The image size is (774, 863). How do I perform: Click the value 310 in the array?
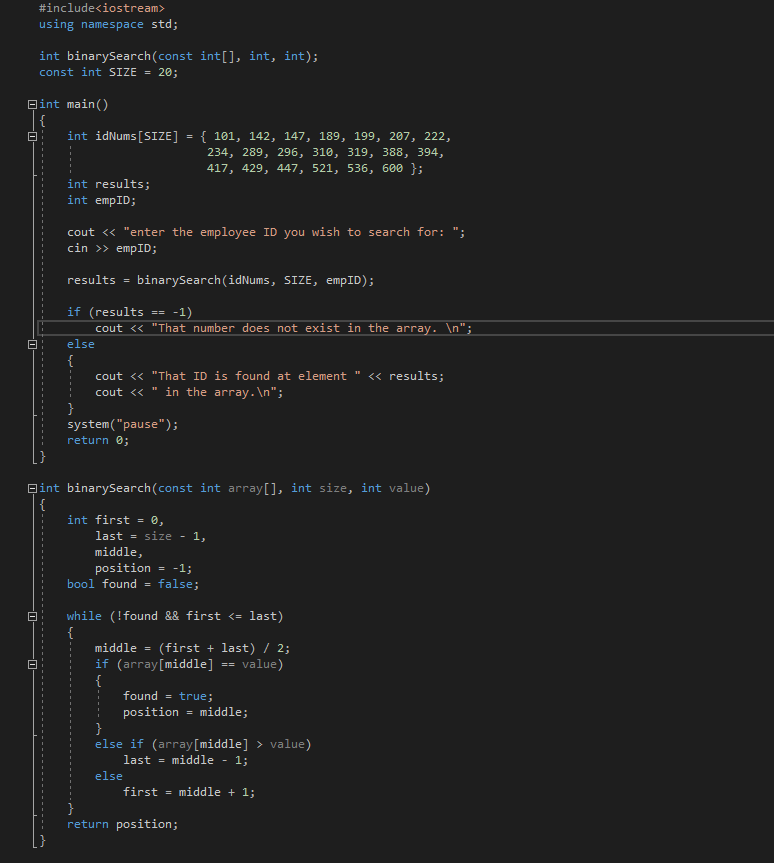coord(322,152)
